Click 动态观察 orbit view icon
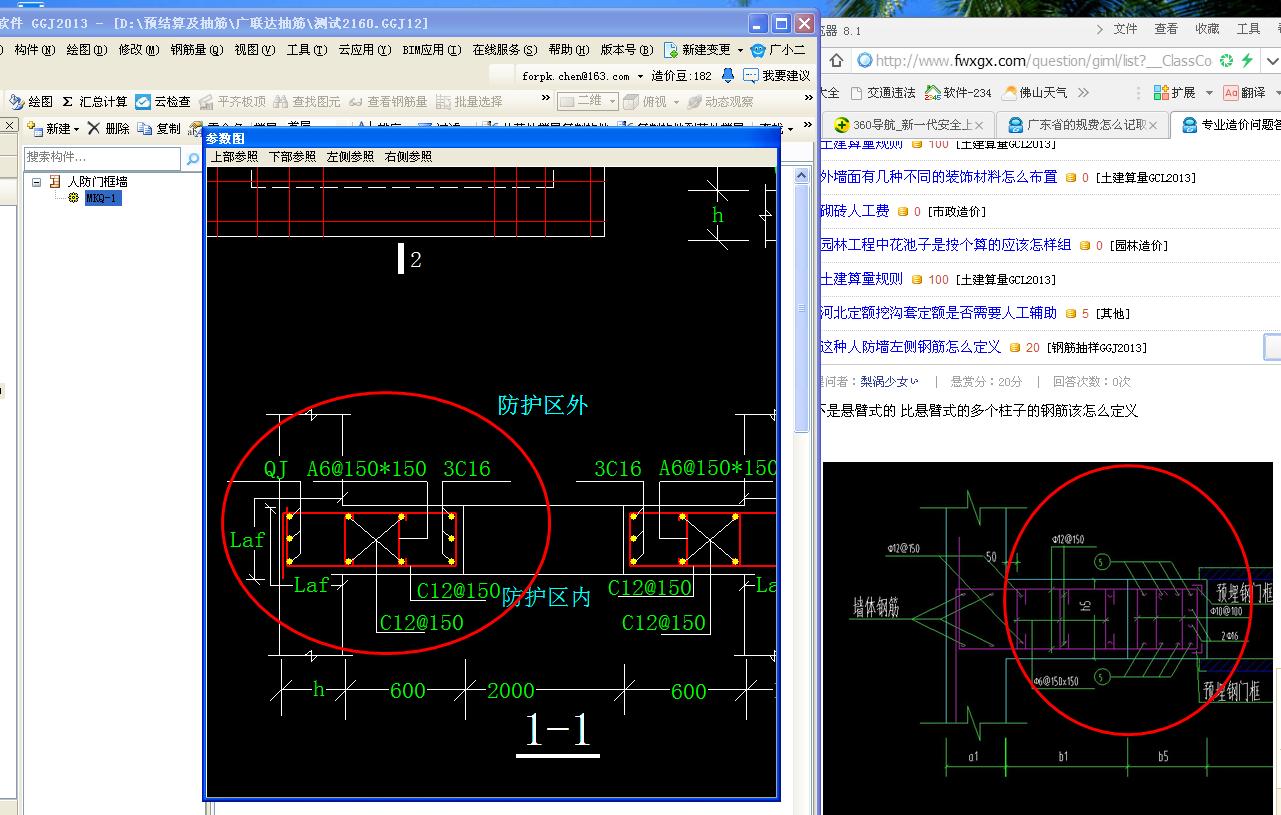Image resolution: width=1281 pixels, height=815 pixels. tap(721, 101)
